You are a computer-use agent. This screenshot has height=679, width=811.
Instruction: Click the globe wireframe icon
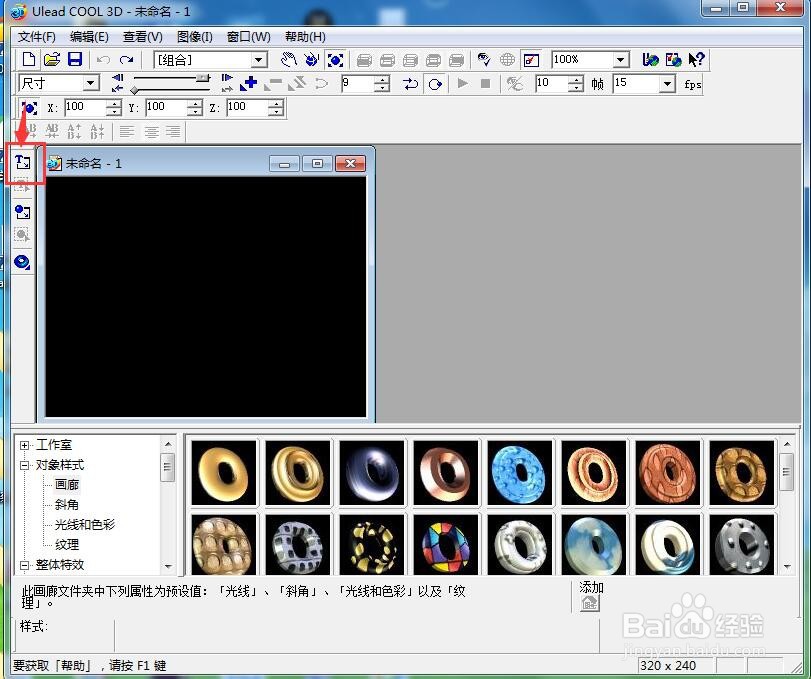tap(507, 60)
